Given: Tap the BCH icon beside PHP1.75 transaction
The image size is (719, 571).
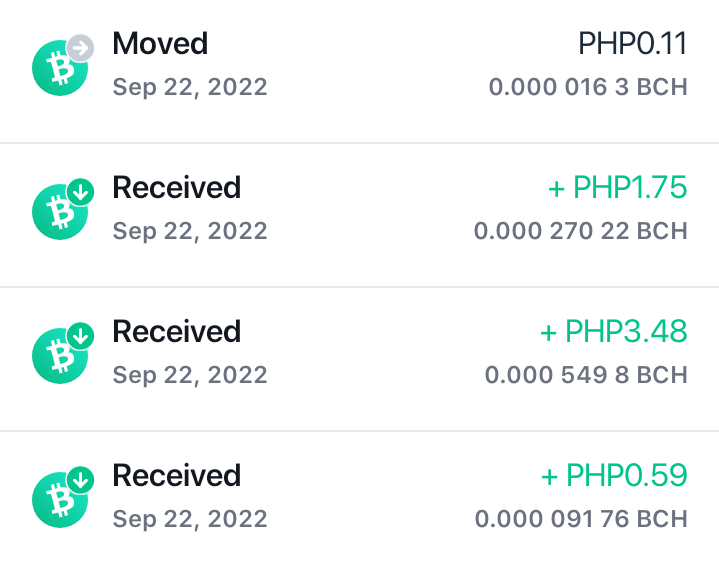Looking at the screenshot, I should pyautogui.click(x=60, y=212).
